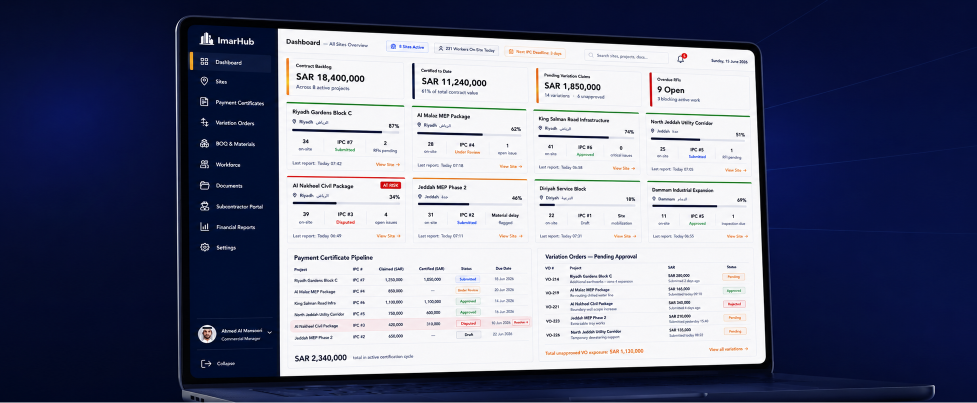Click the location pin on Diriyah Service Block card
This screenshot has height=403, width=977.
pyautogui.click(x=541, y=197)
